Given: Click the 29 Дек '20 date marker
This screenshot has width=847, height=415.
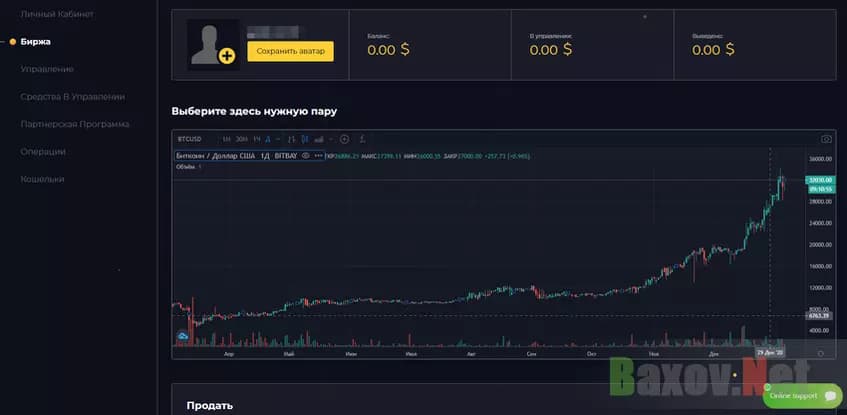Looking at the screenshot, I should click(770, 353).
